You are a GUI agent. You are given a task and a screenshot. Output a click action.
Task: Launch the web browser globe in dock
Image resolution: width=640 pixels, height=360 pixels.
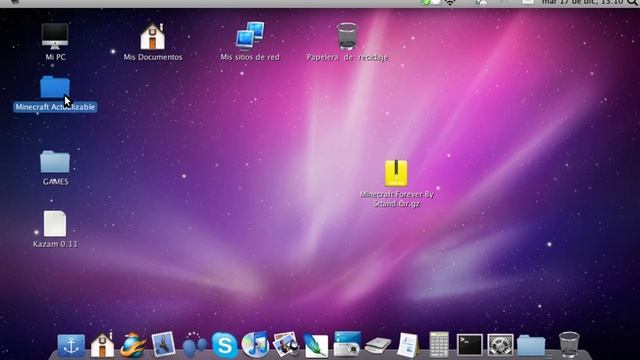(x=133, y=345)
